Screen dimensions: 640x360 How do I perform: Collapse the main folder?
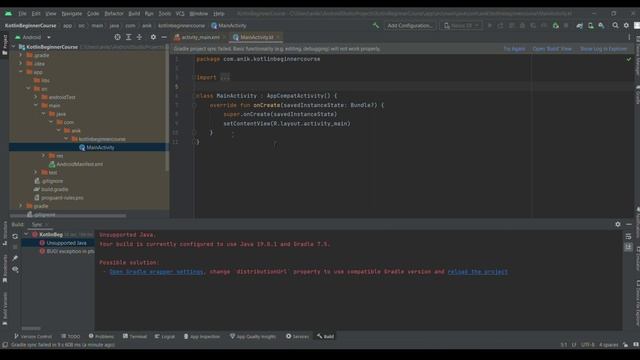(x=36, y=105)
